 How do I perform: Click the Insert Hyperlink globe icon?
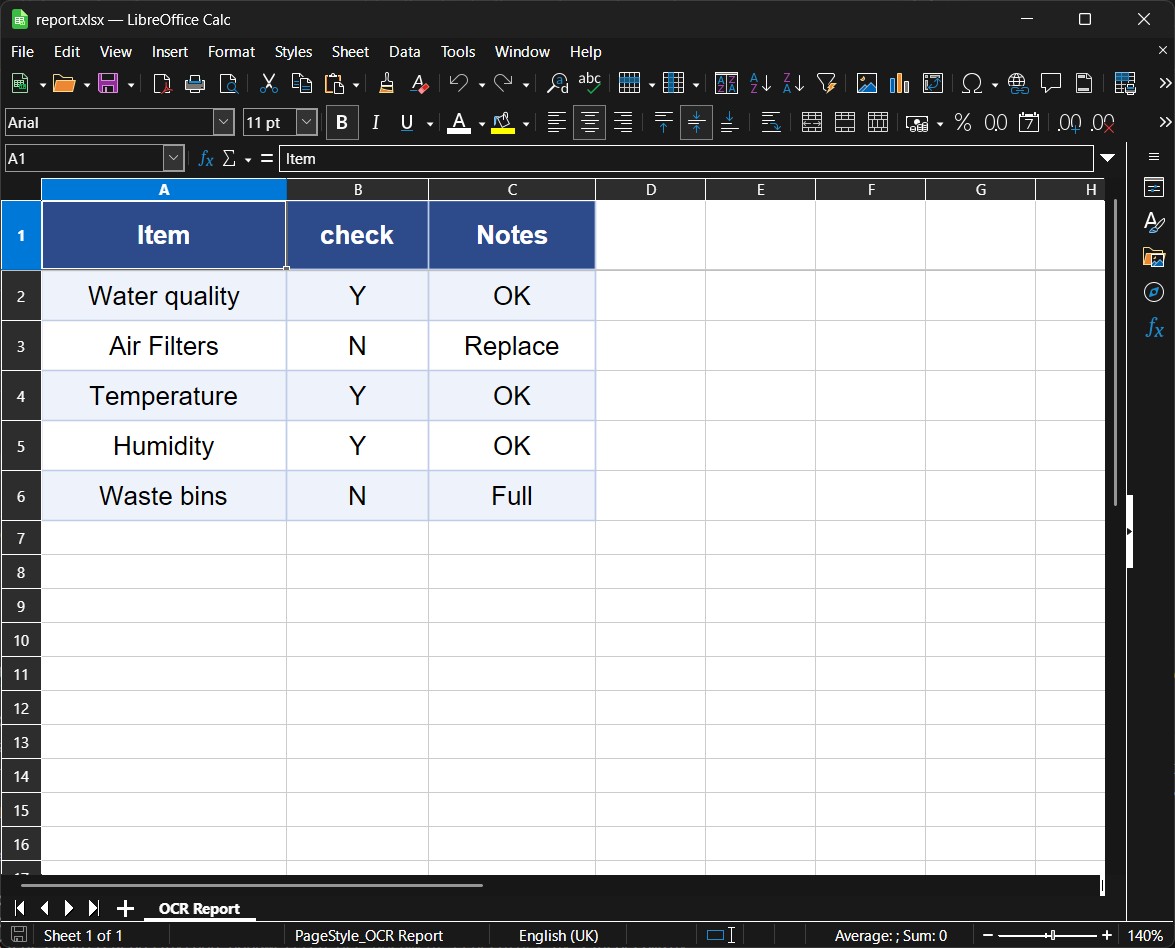[x=1018, y=84]
